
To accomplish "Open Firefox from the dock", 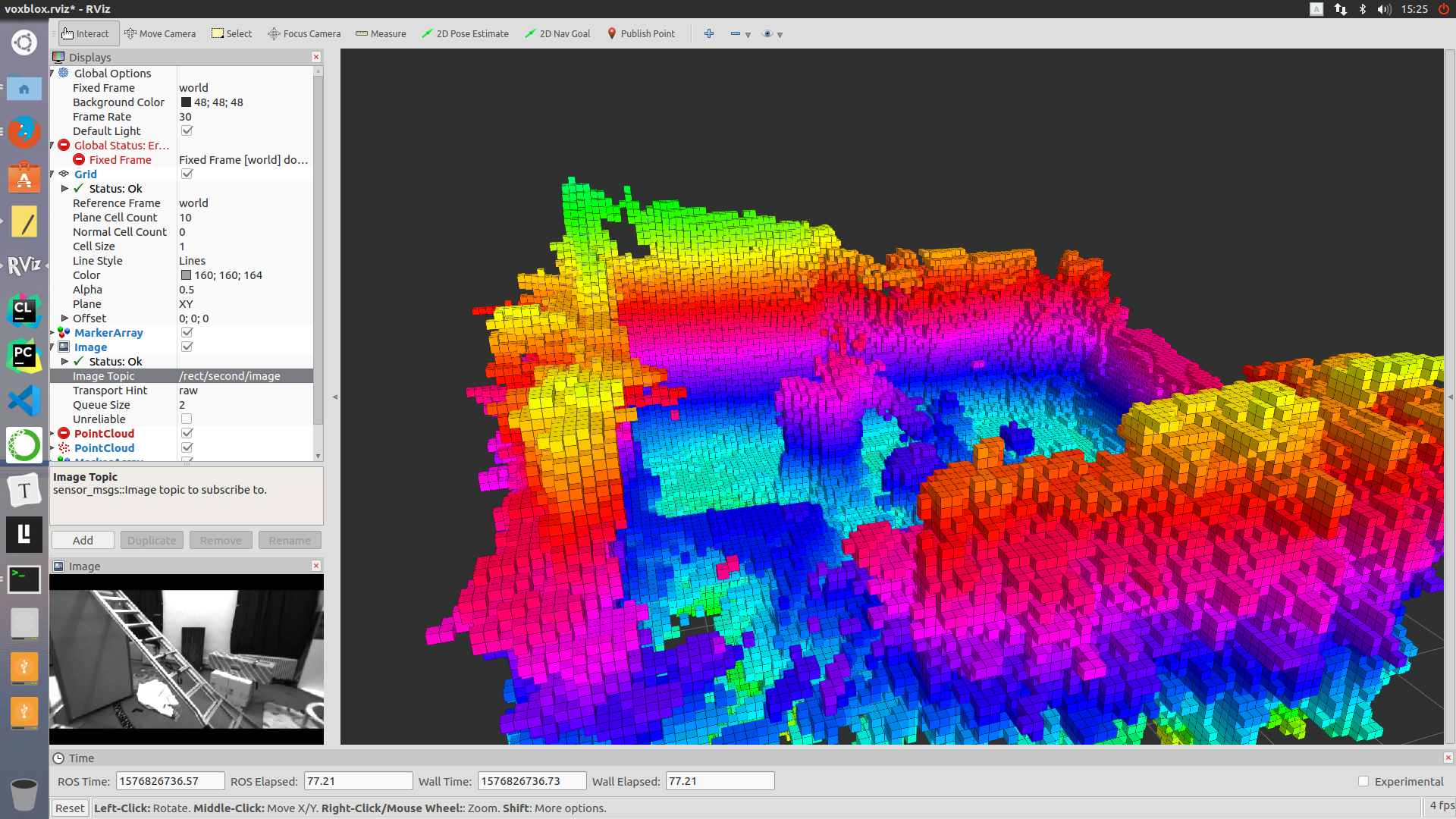I will 24,133.
